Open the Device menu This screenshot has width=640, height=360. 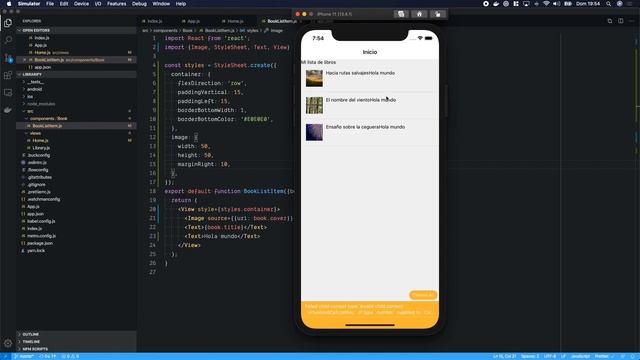pyautogui.click(x=81, y=4)
